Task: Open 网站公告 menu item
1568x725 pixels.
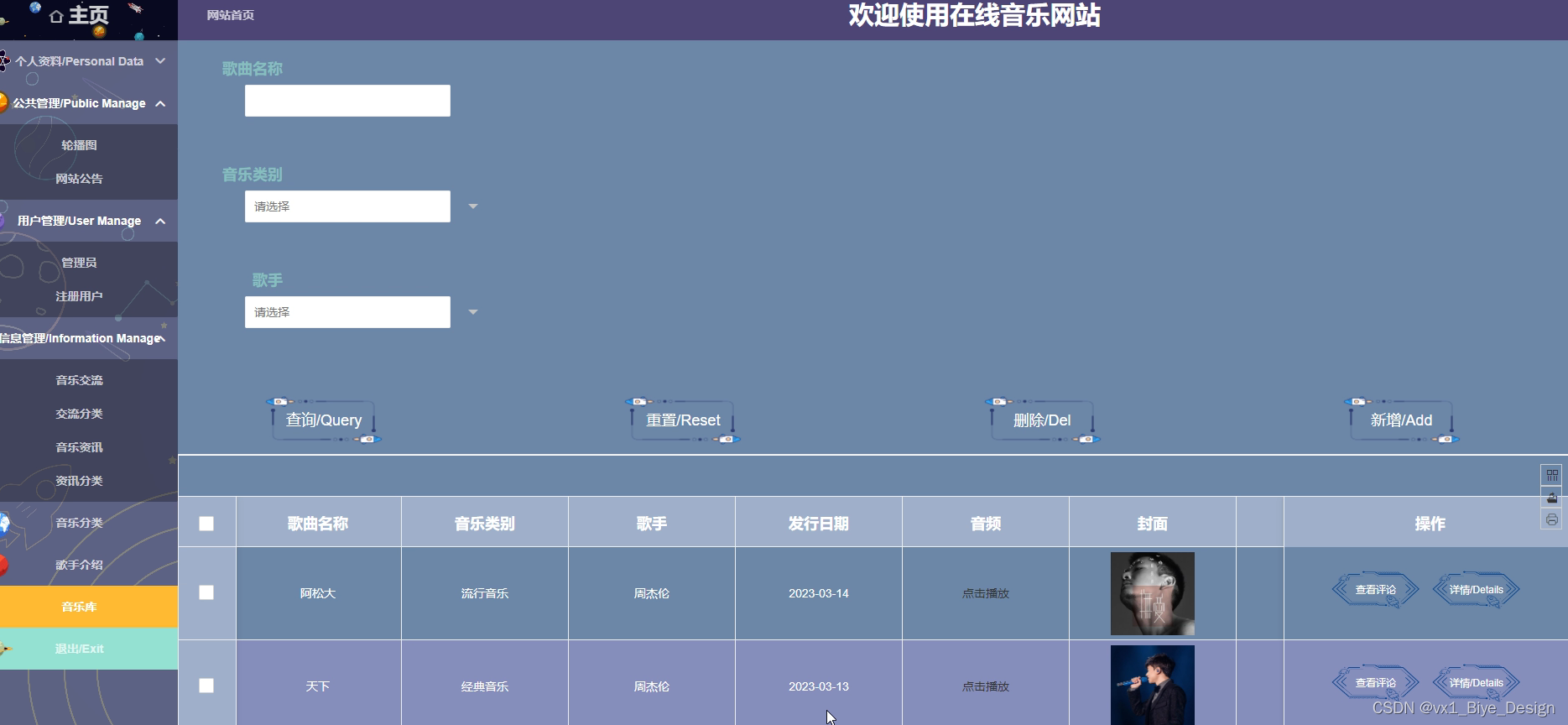Action: click(x=79, y=179)
